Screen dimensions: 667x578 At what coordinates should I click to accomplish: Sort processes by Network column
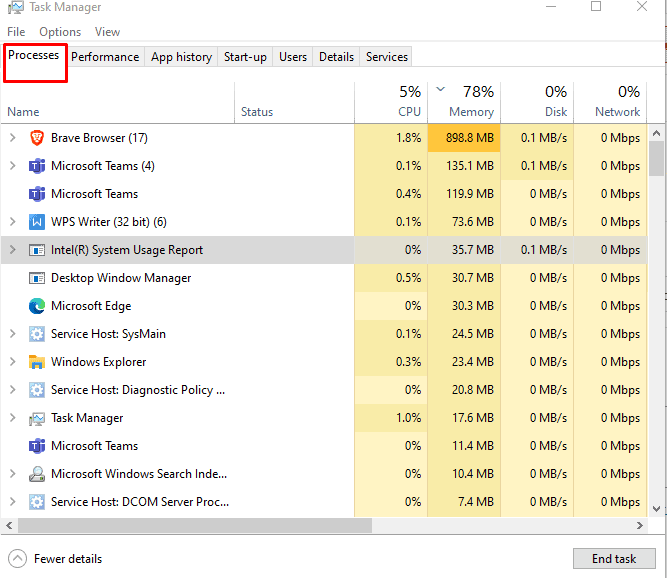point(610,103)
